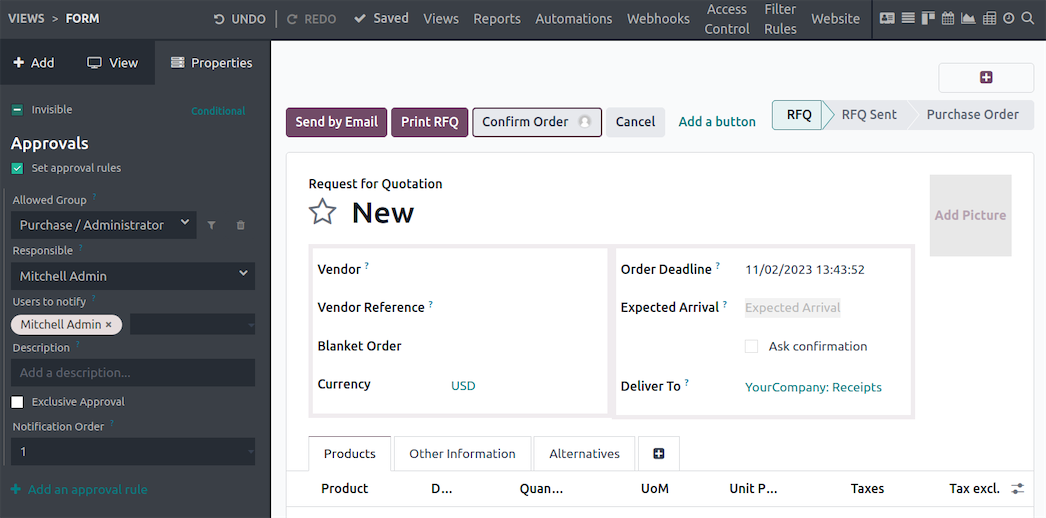Open the Responsible dropdown

(x=133, y=276)
